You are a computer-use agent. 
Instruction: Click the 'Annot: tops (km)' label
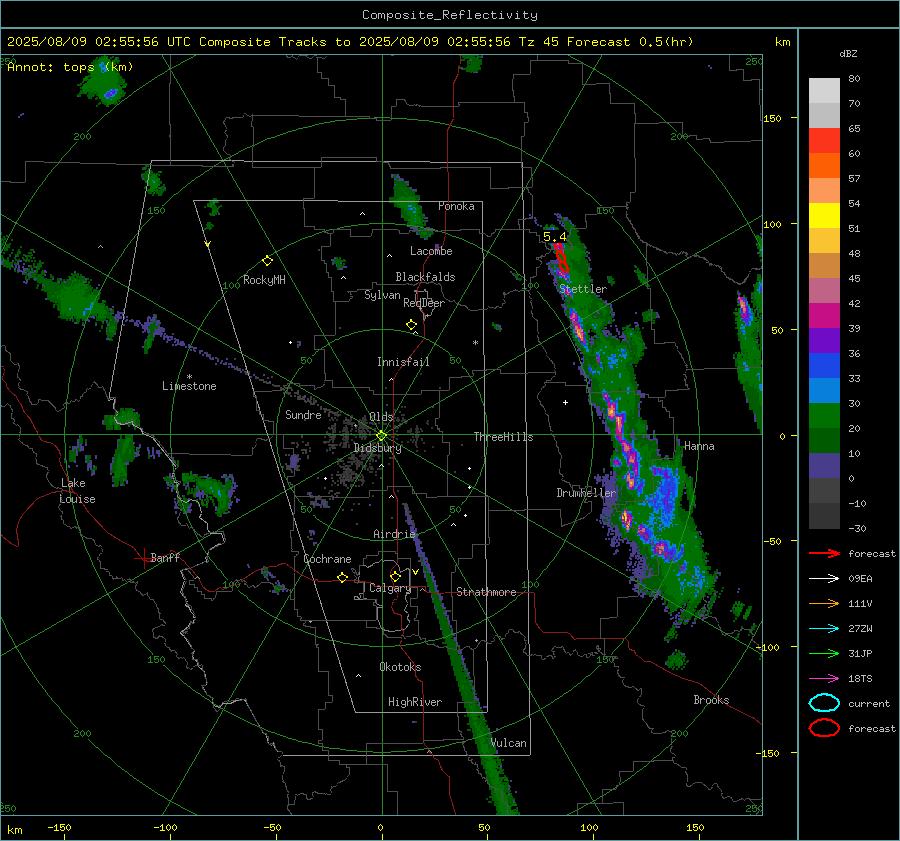tap(70, 67)
